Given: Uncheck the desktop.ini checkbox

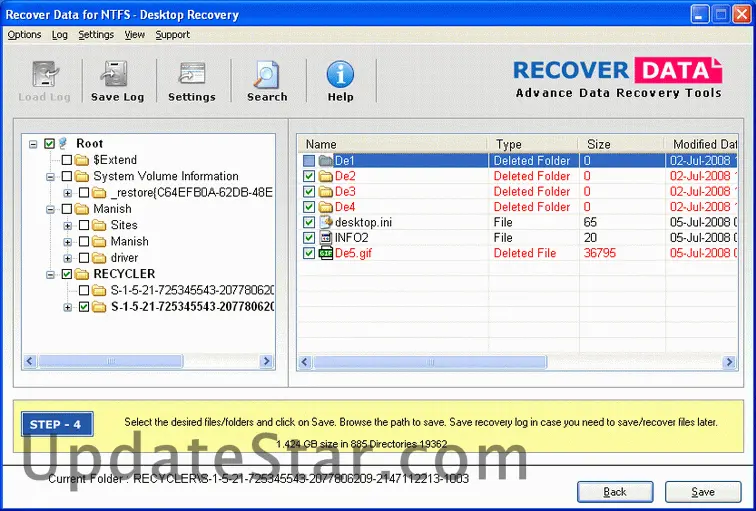Looking at the screenshot, I should (309, 222).
